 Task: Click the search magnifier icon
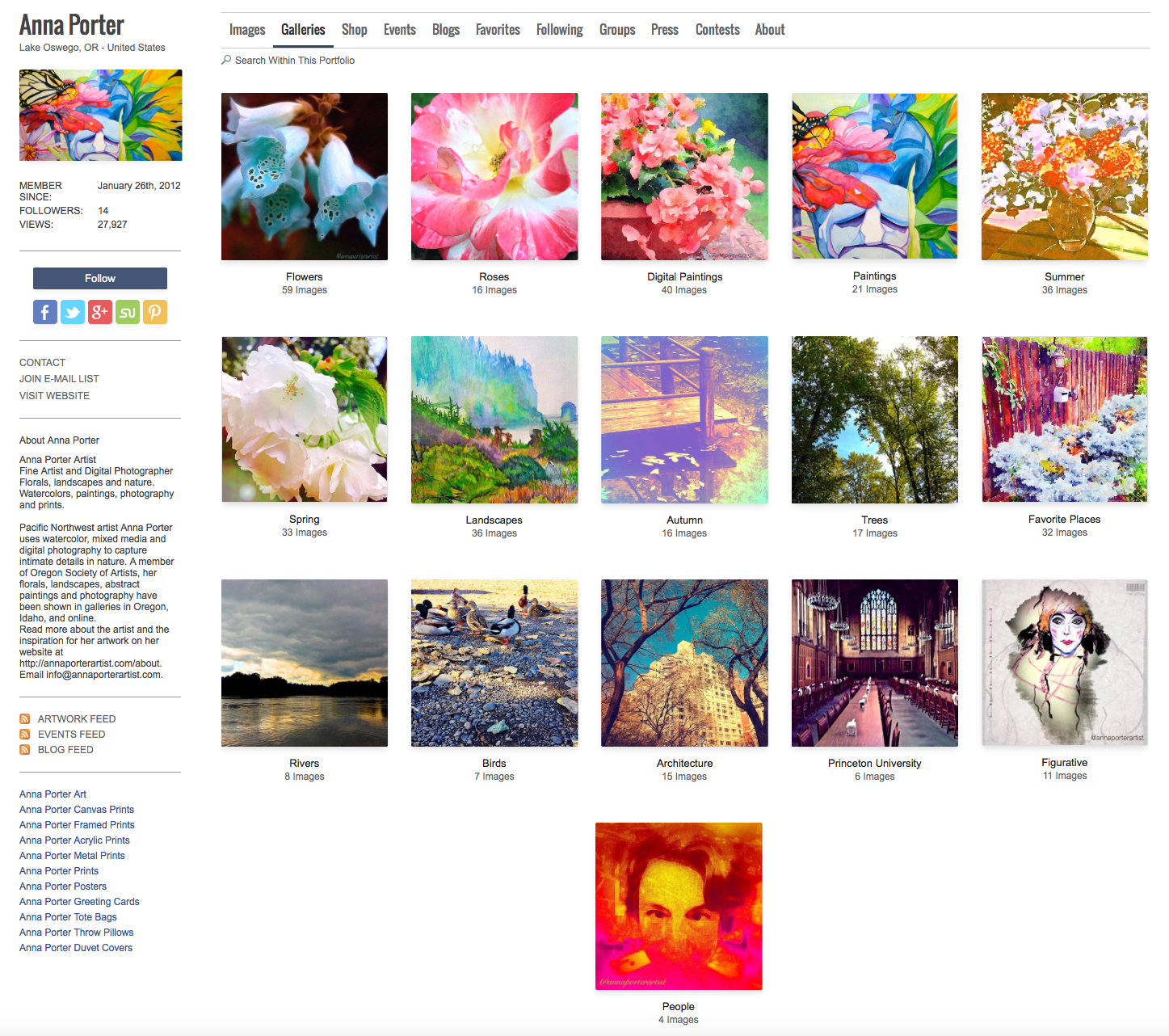click(x=226, y=60)
